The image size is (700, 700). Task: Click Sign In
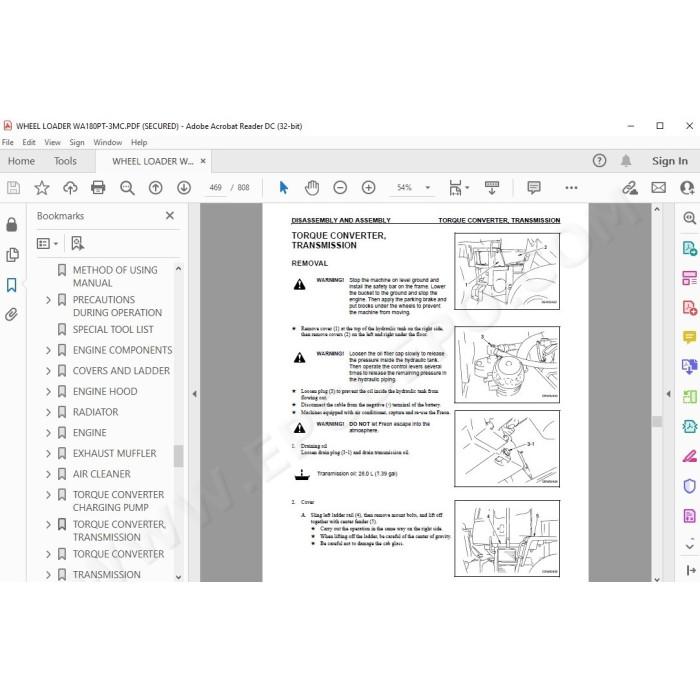click(670, 161)
